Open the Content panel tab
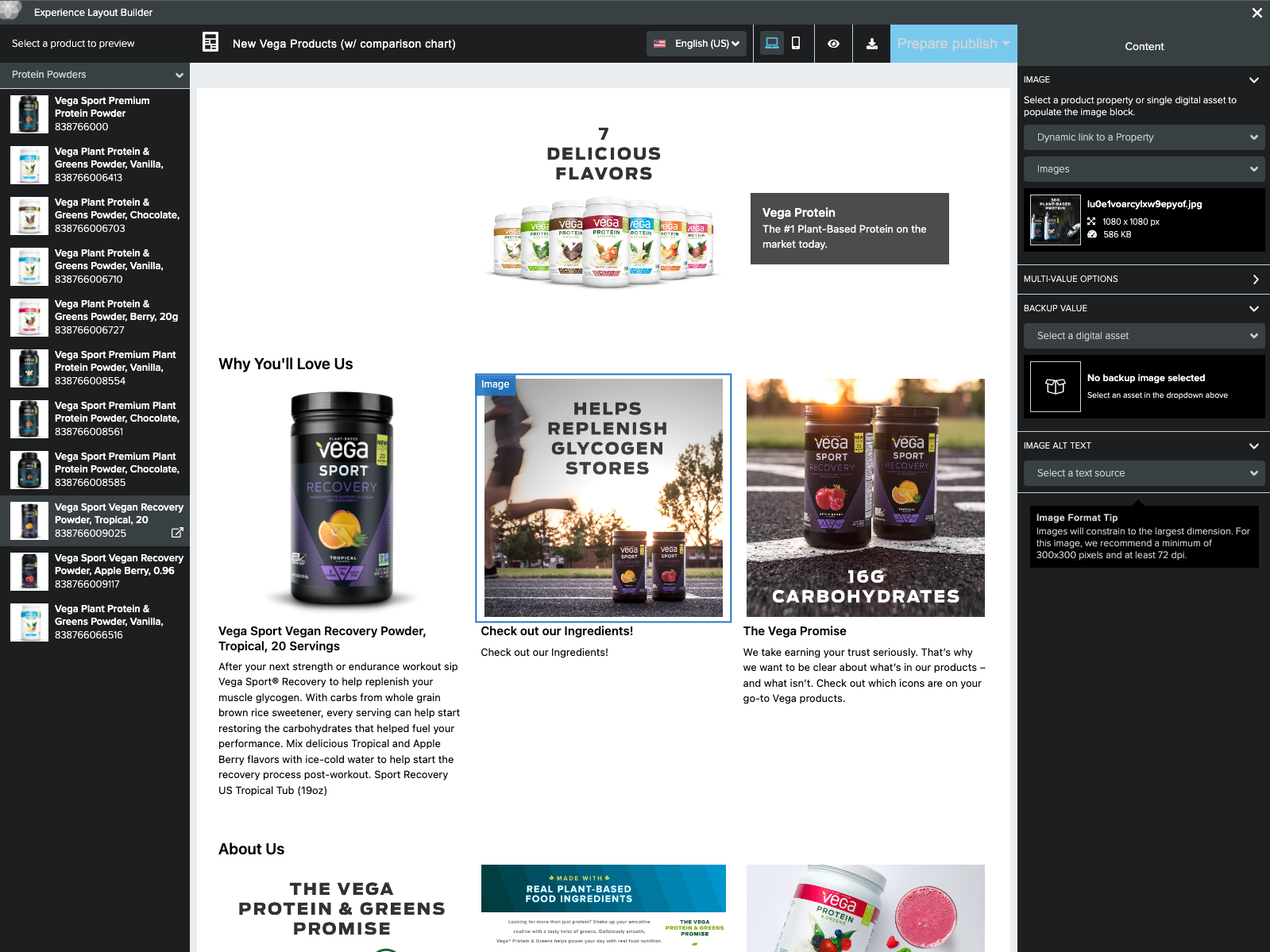Screen dimensions: 1270x952 point(1144,46)
